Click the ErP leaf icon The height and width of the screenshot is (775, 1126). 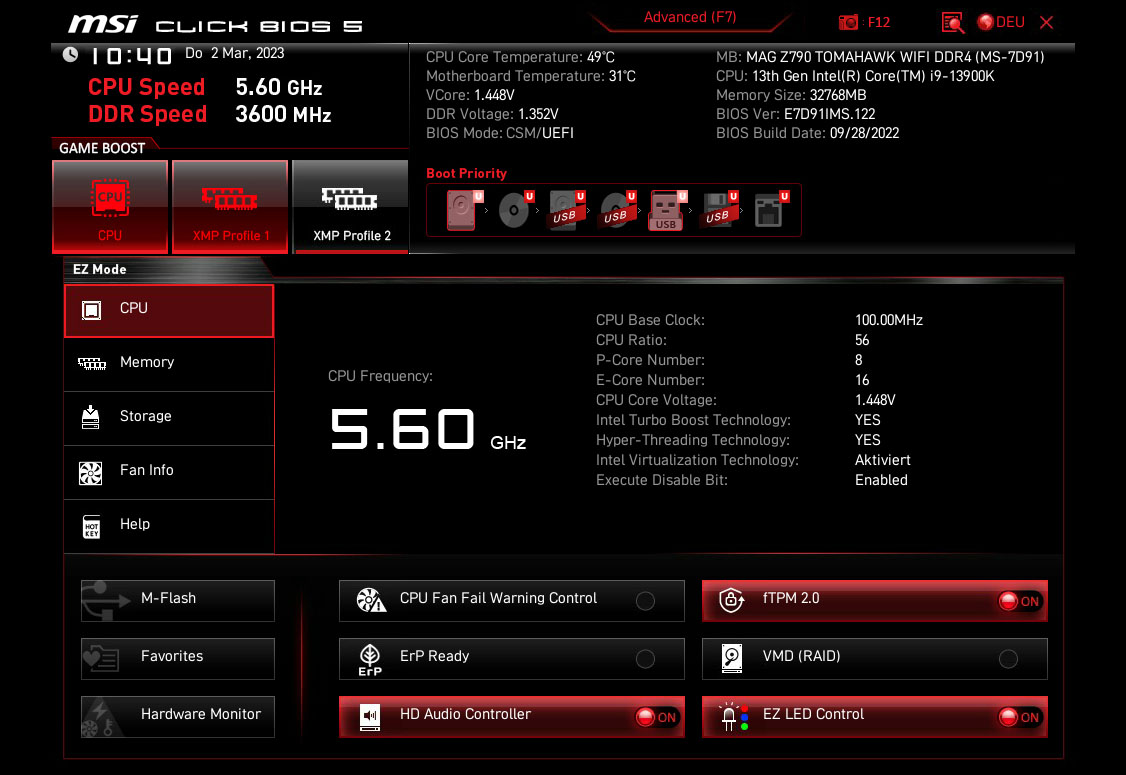(x=370, y=659)
